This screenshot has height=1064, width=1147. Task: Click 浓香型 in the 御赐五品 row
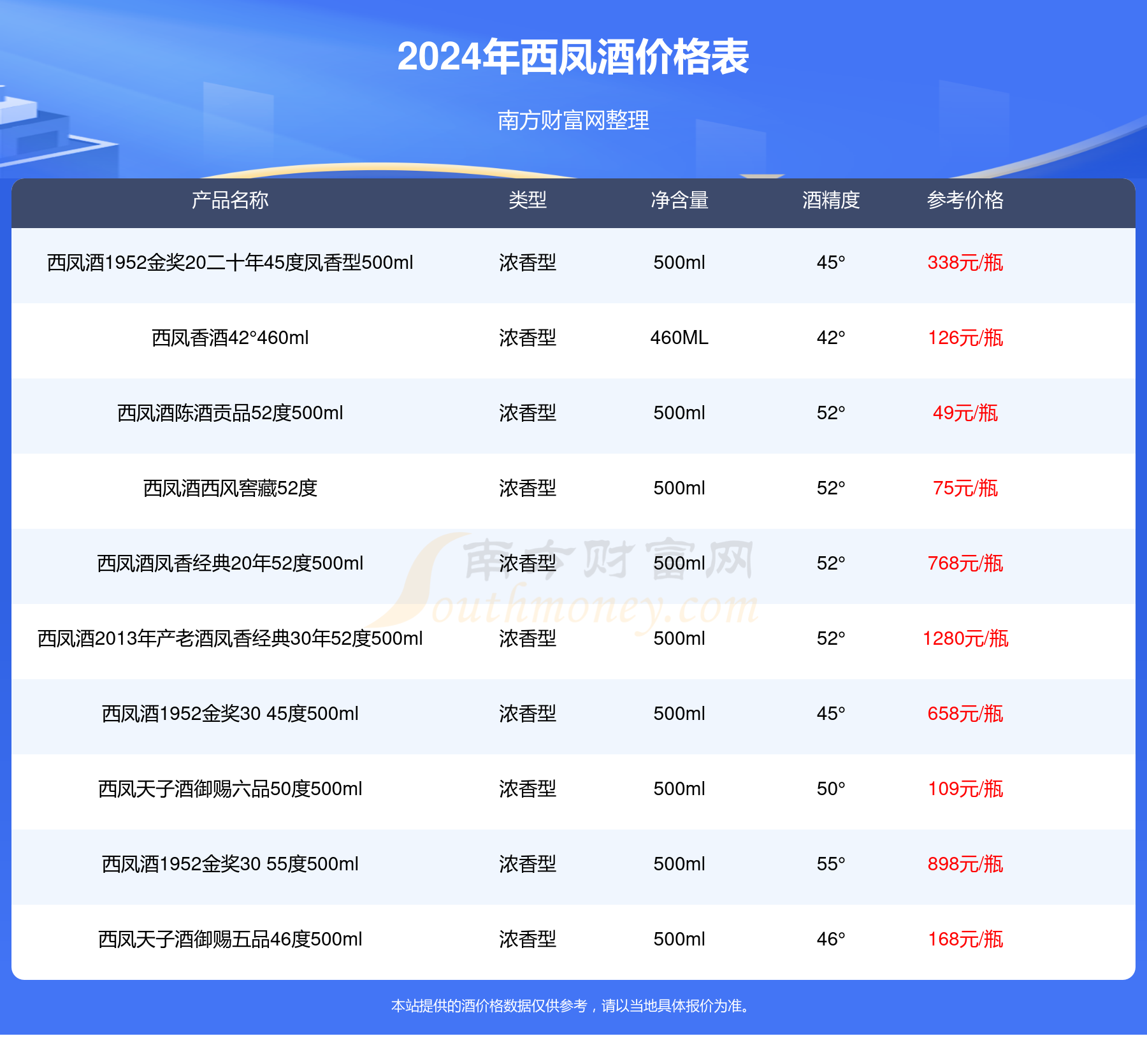528,939
